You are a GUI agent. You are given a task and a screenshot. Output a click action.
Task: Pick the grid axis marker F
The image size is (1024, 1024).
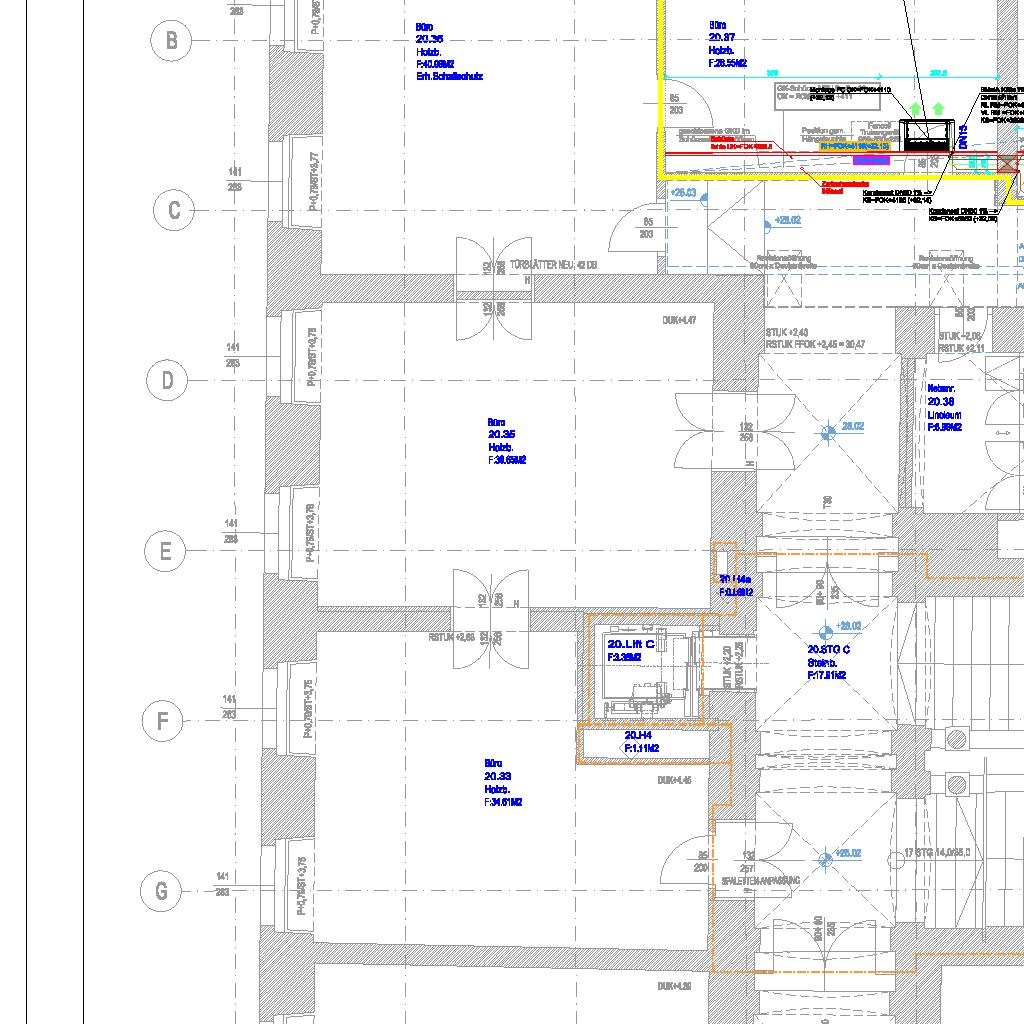click(163, 721)
